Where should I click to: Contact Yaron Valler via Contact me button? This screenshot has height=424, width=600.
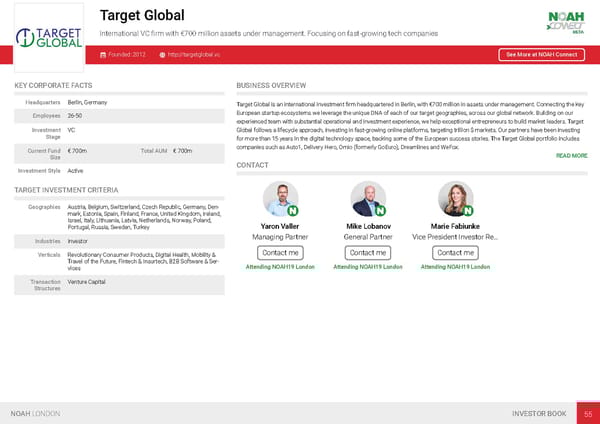(280, 253)
